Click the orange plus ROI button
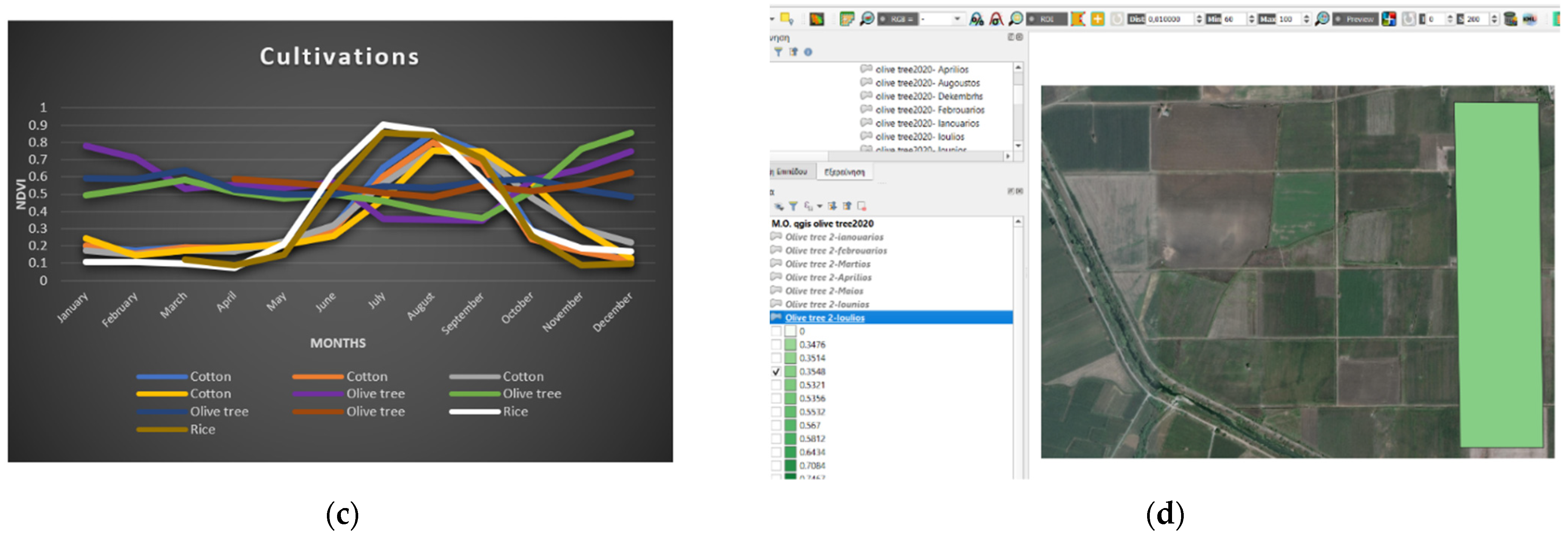Image resolution: width=1568 pixels, height=539 pixels. click(1097, 19)
